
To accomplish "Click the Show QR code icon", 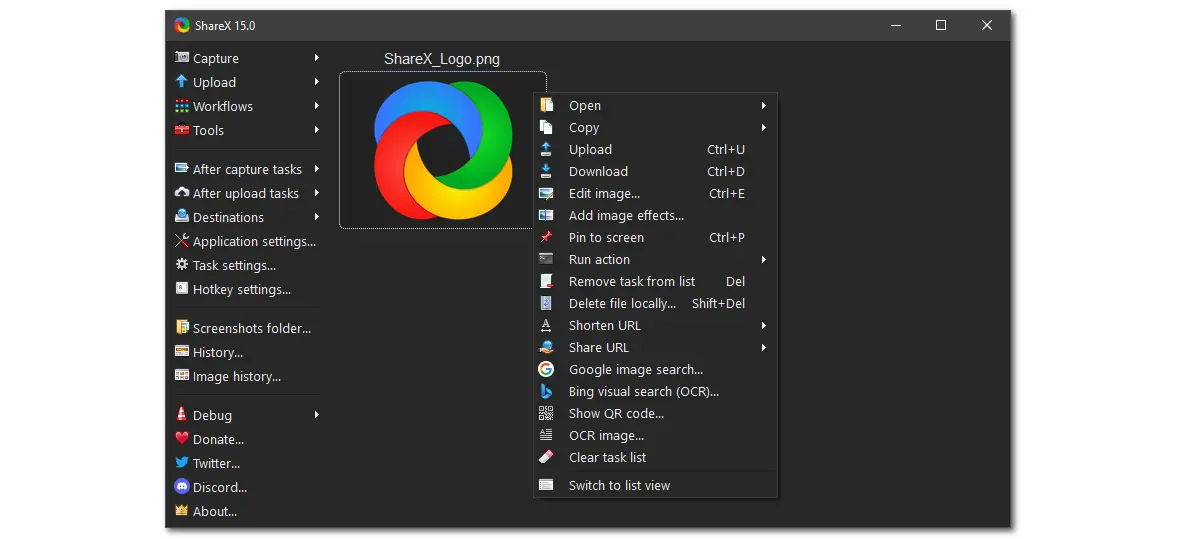I will [546, 414].
